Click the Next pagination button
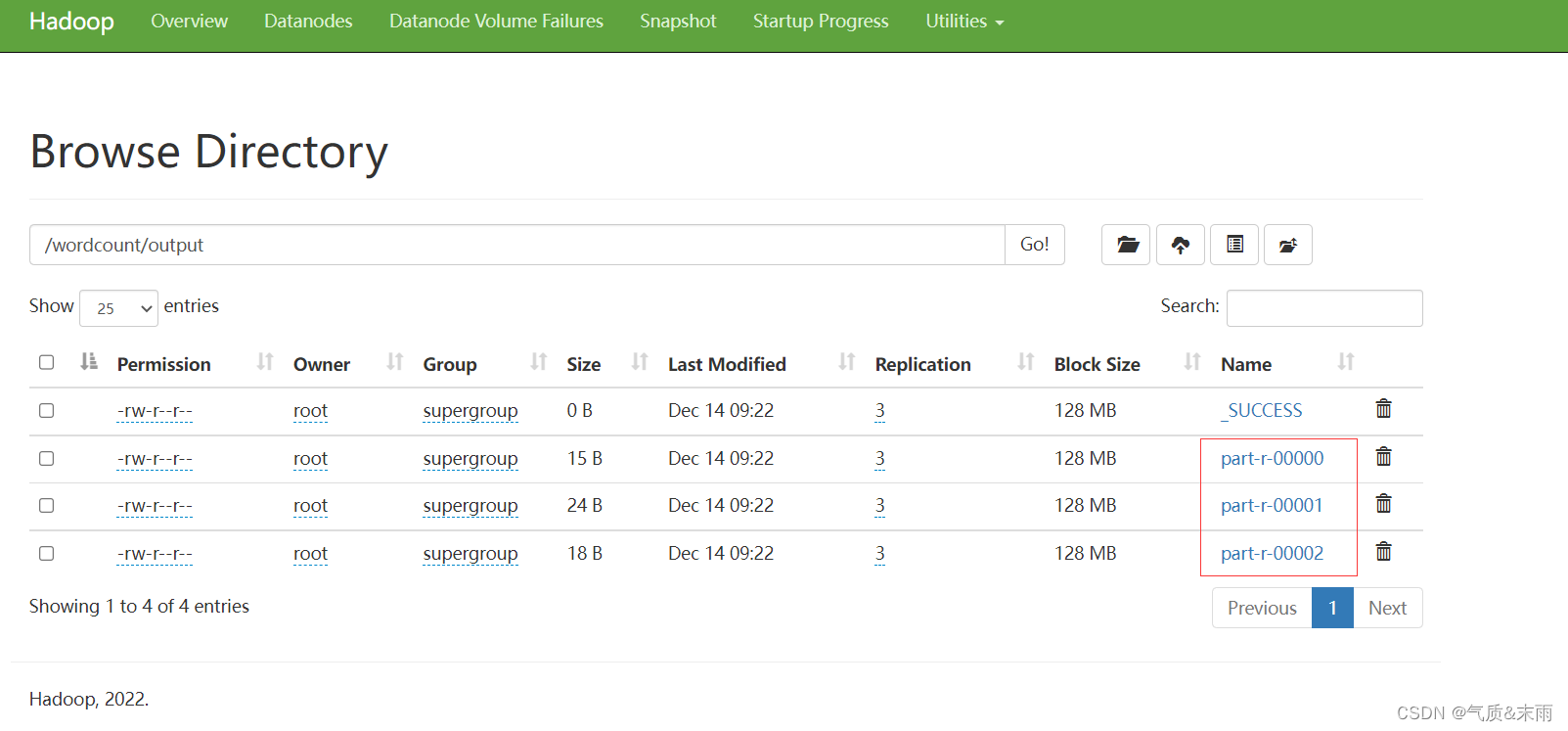 click(x=1387, y=608)
